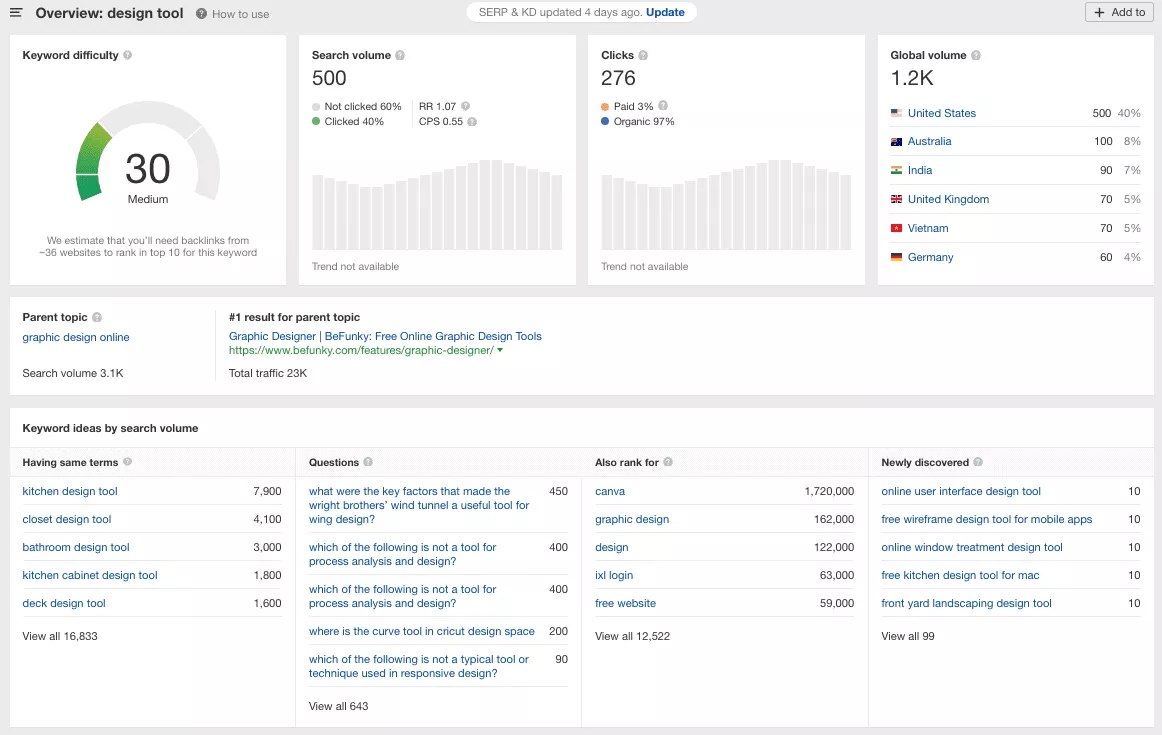This screenshot has width=1162, height=735.
Task: Click help icon beside Search volume
Action: click(x=400, y=56)
